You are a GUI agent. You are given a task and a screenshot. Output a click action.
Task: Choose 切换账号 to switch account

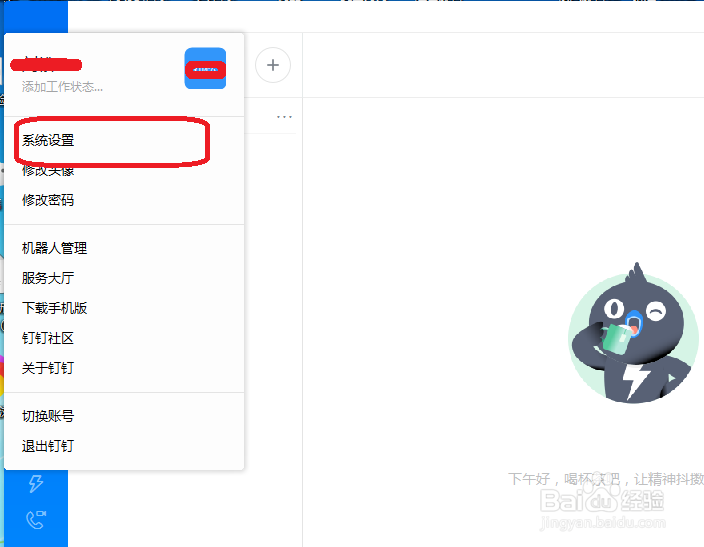pyautogui.click(x=48, y=416)
